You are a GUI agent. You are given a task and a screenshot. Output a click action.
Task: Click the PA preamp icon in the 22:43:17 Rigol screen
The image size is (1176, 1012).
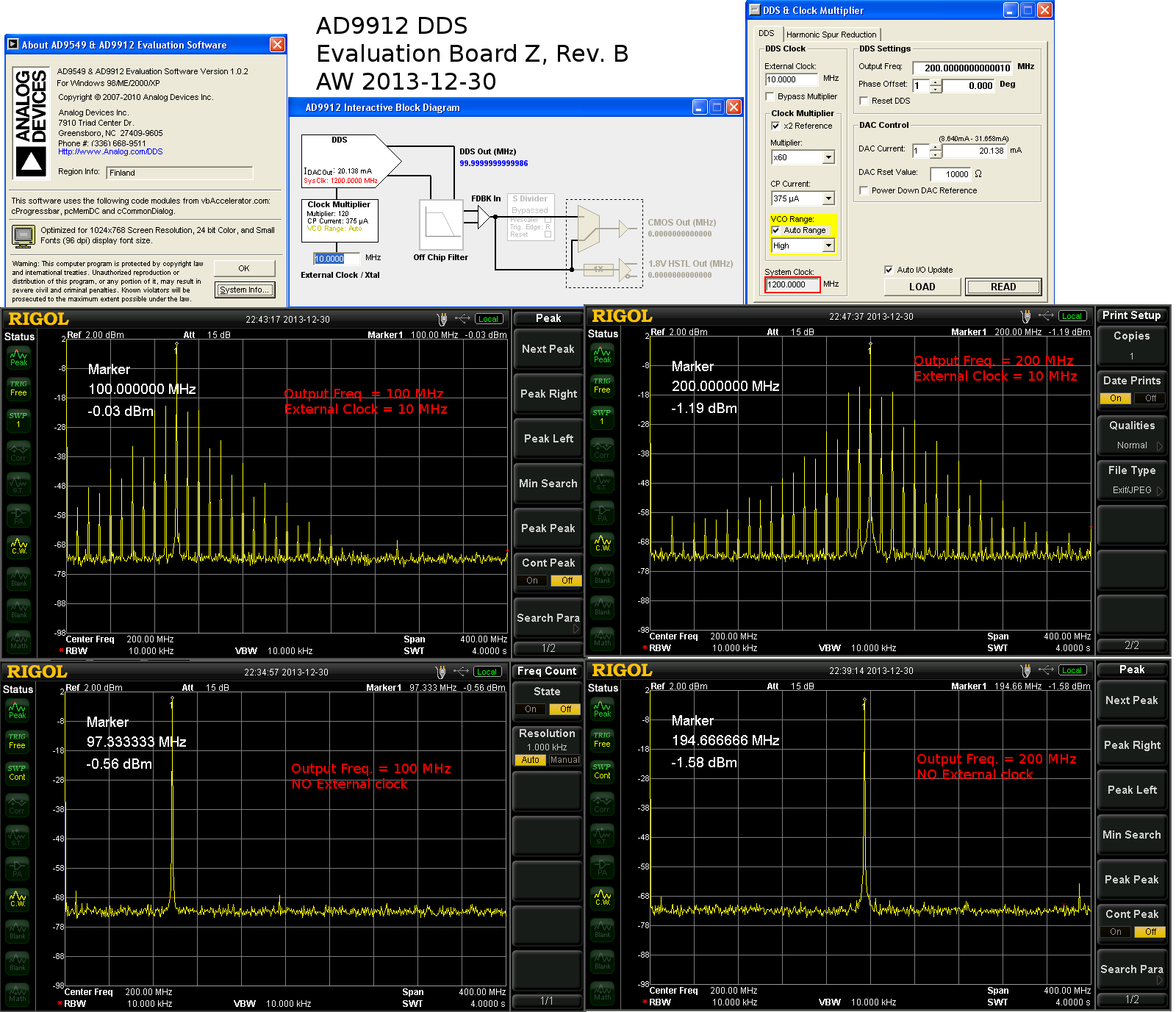[18, 515]
